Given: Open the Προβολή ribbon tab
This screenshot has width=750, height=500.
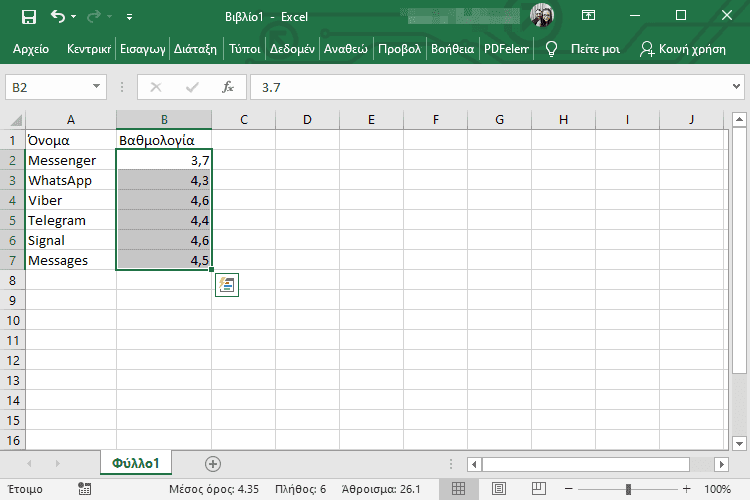Looking at the screenshot, I should coord(399,49).
